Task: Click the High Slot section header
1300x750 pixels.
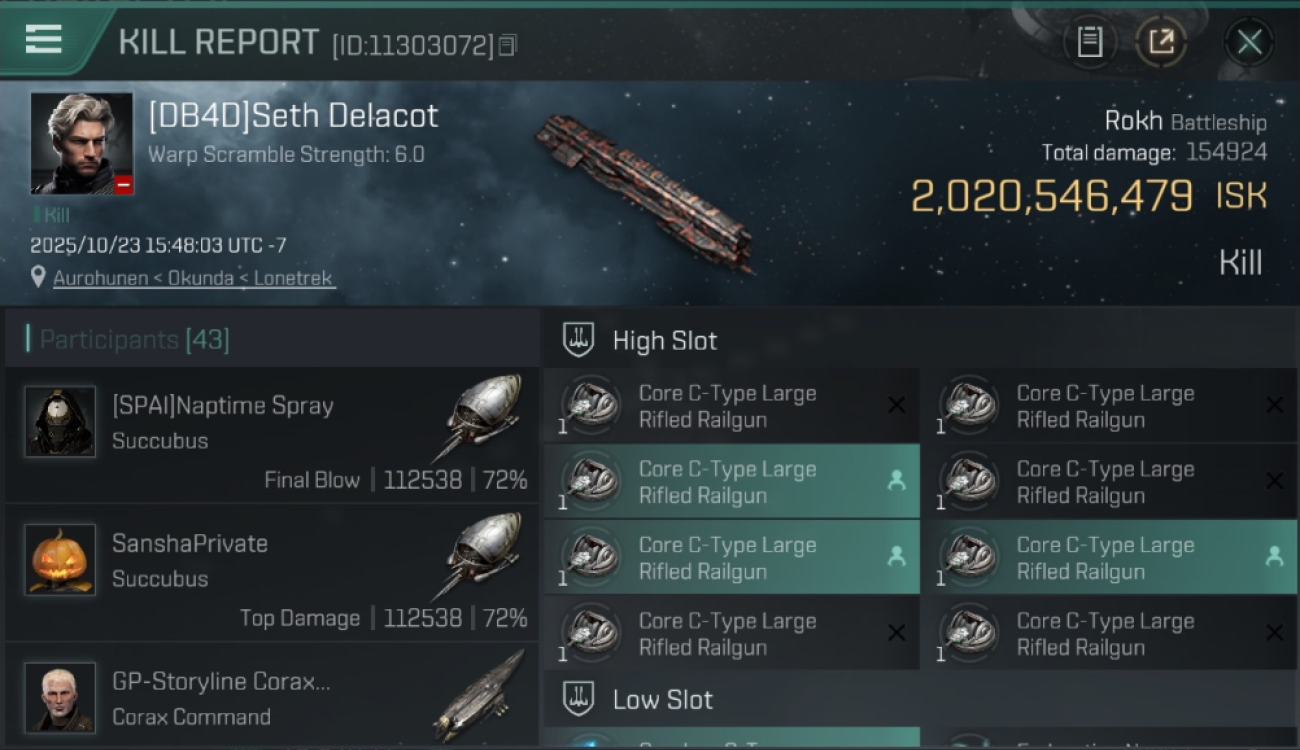Action: point(664,340)
